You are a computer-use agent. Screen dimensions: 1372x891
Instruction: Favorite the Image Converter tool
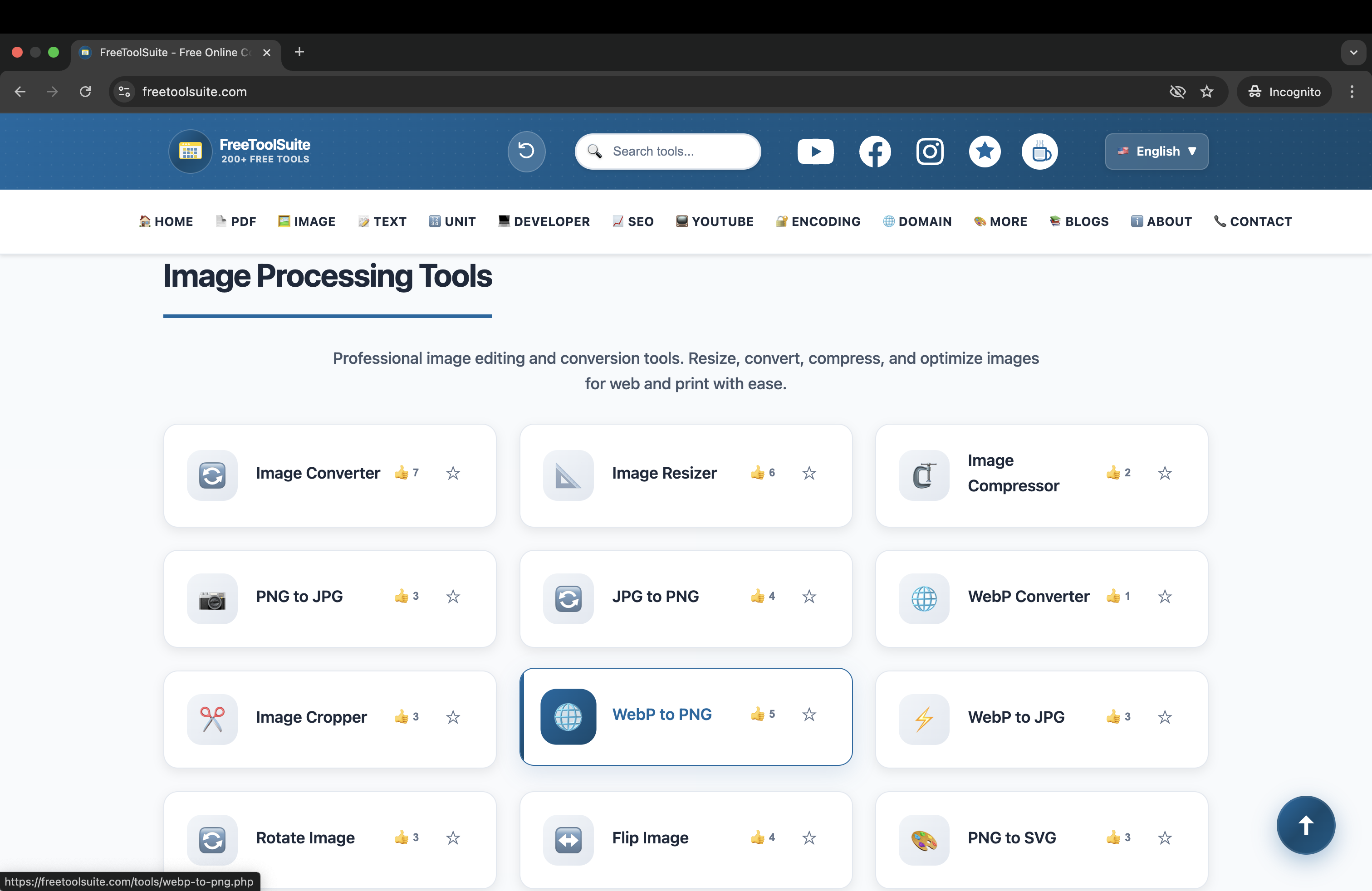pos(453,473)
